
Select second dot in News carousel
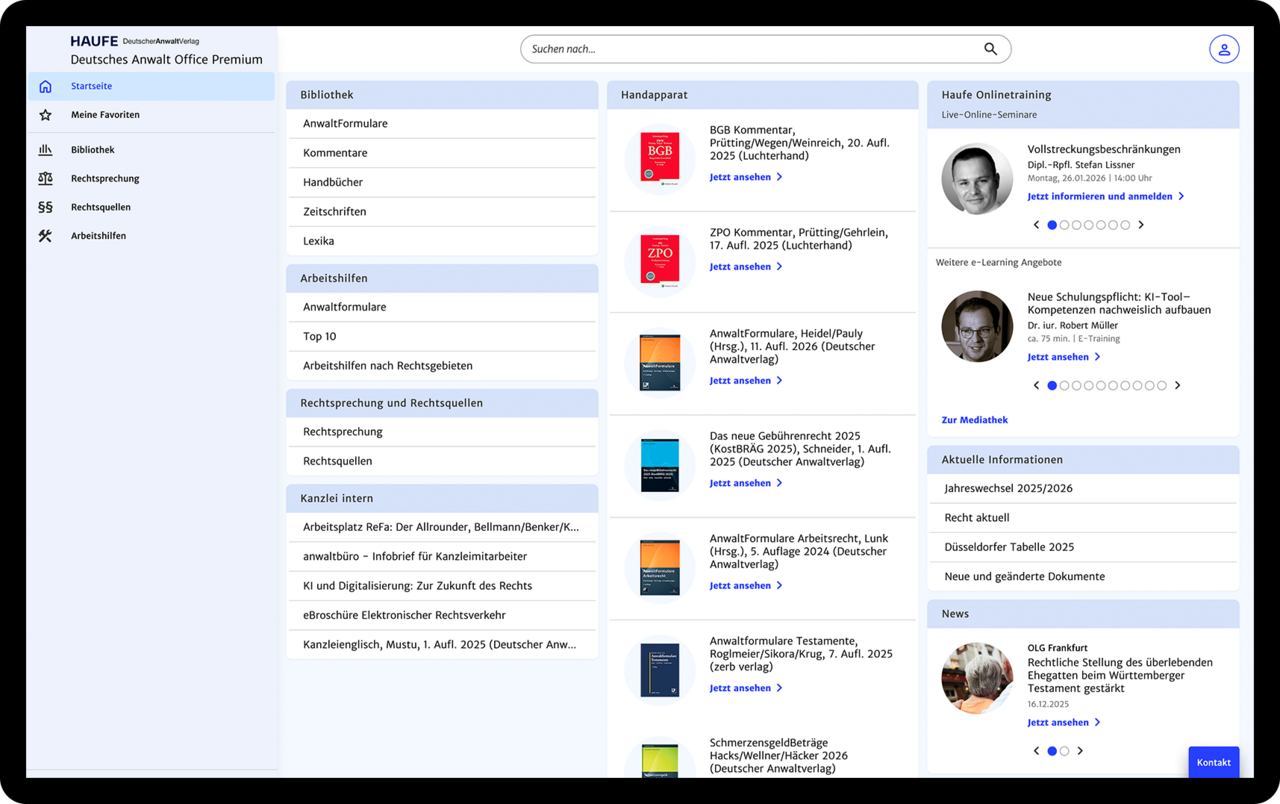click(1064, 751)
